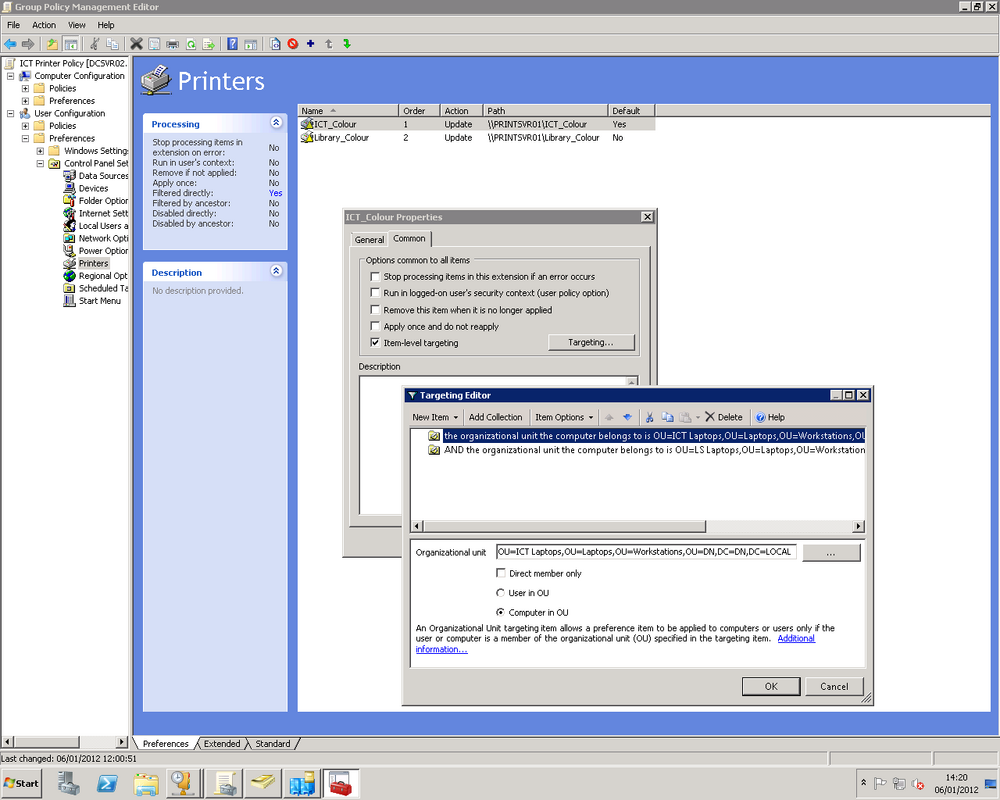Click the printer icon in main toolbar

click(x=172, y=44)
